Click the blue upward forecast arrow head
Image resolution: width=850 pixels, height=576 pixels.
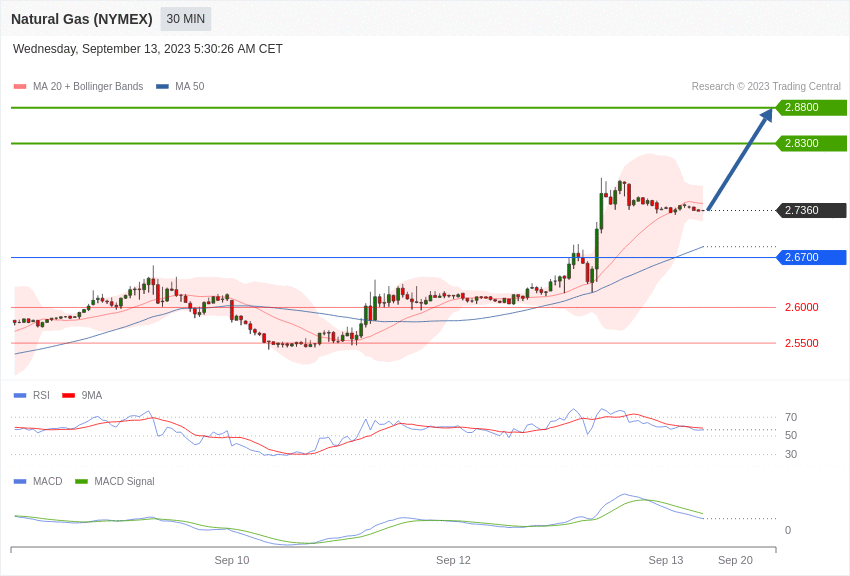coord(766,115)
